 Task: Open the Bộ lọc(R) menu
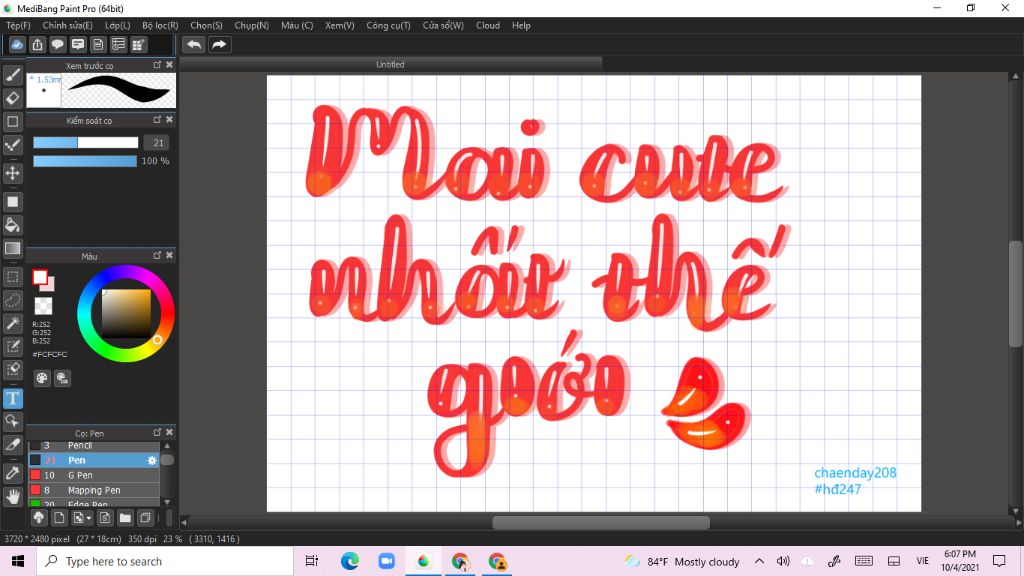click(x=160, y=25)
